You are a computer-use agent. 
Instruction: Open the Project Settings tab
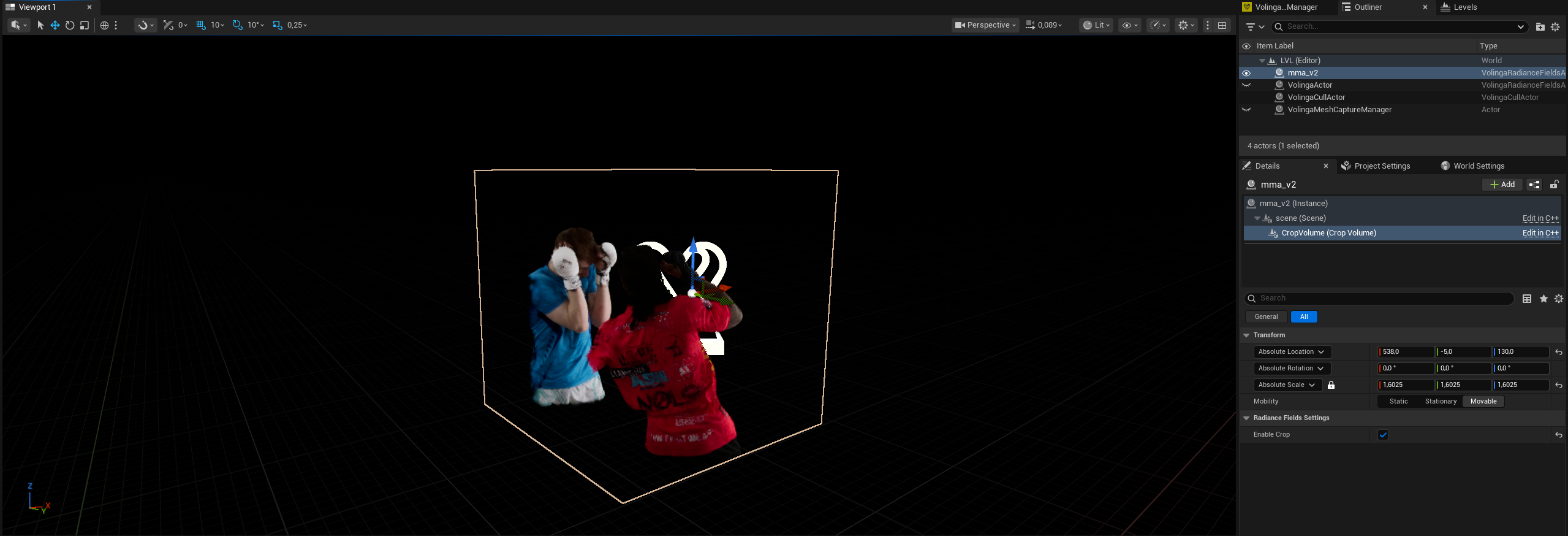point(1376,166)
